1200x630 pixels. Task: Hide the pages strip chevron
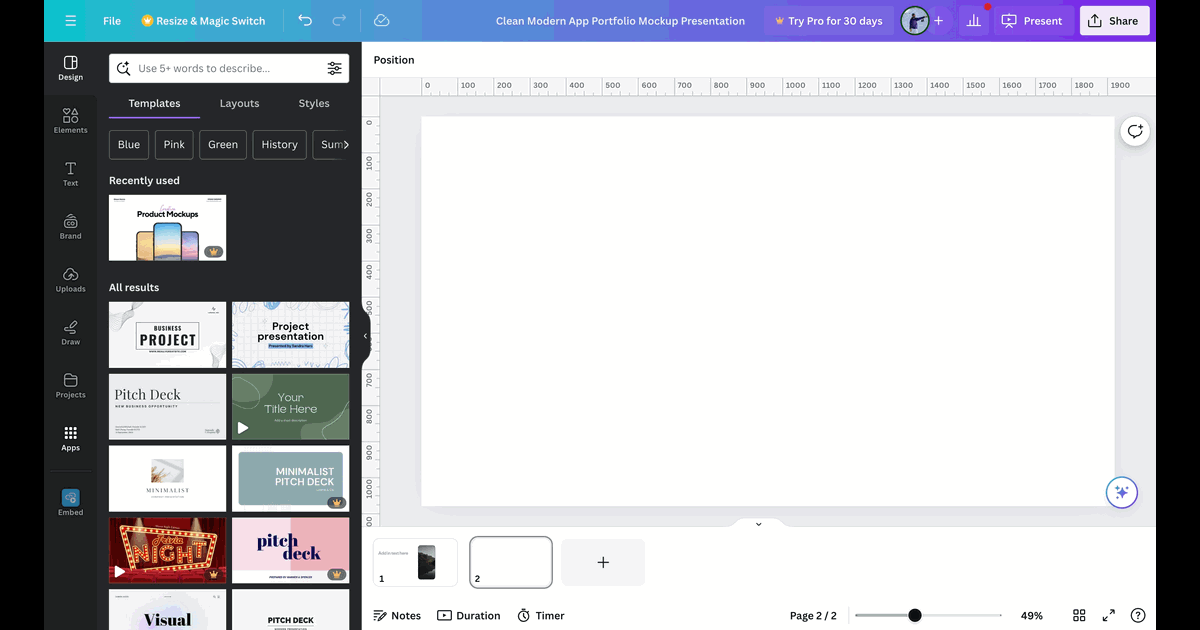pyautogui.click(x=758, y=524)
